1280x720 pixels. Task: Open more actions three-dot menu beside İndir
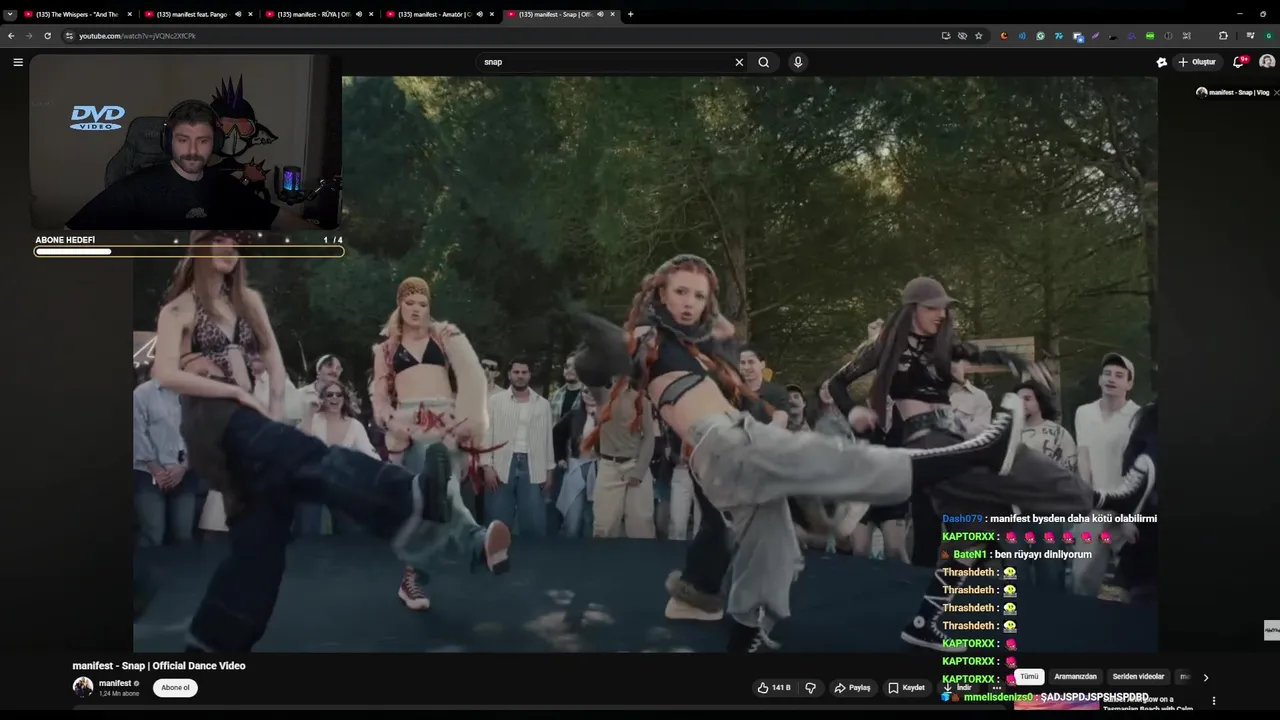pos(997,688)
